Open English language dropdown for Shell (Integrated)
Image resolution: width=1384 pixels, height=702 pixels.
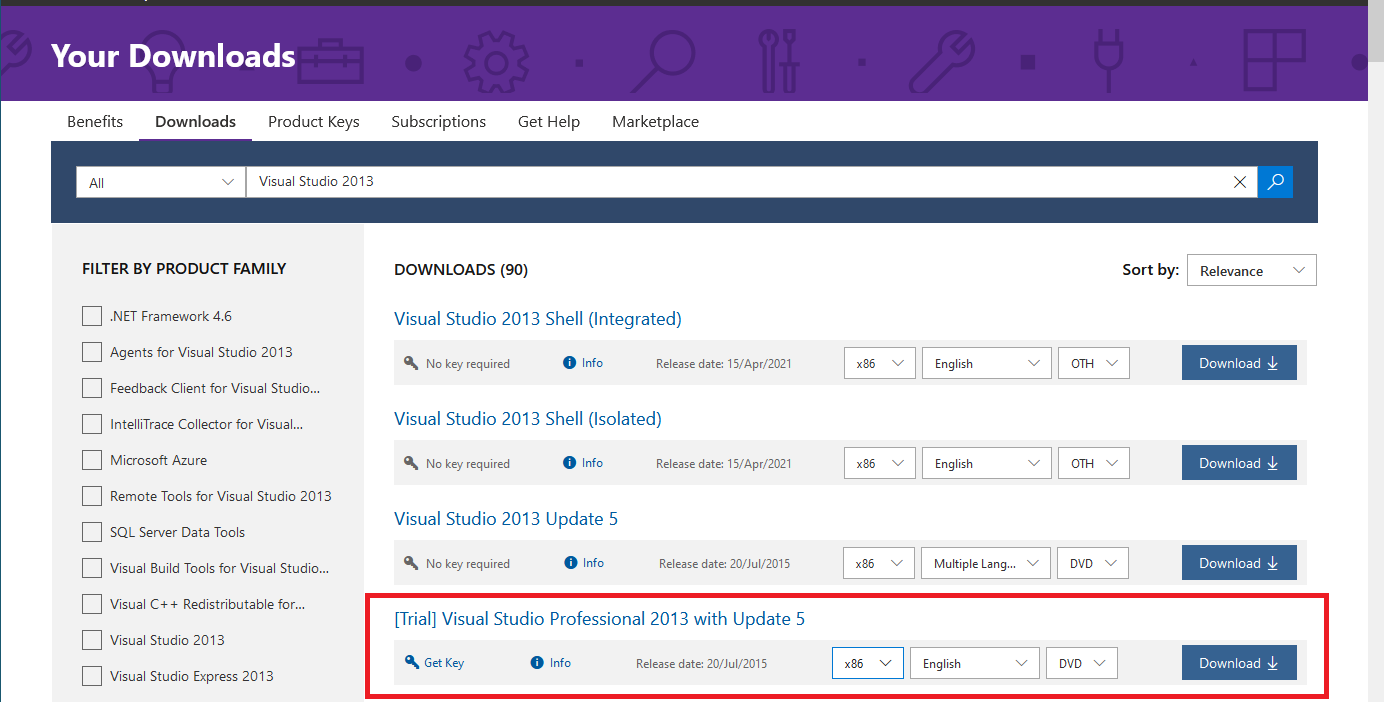pos(986,363)
